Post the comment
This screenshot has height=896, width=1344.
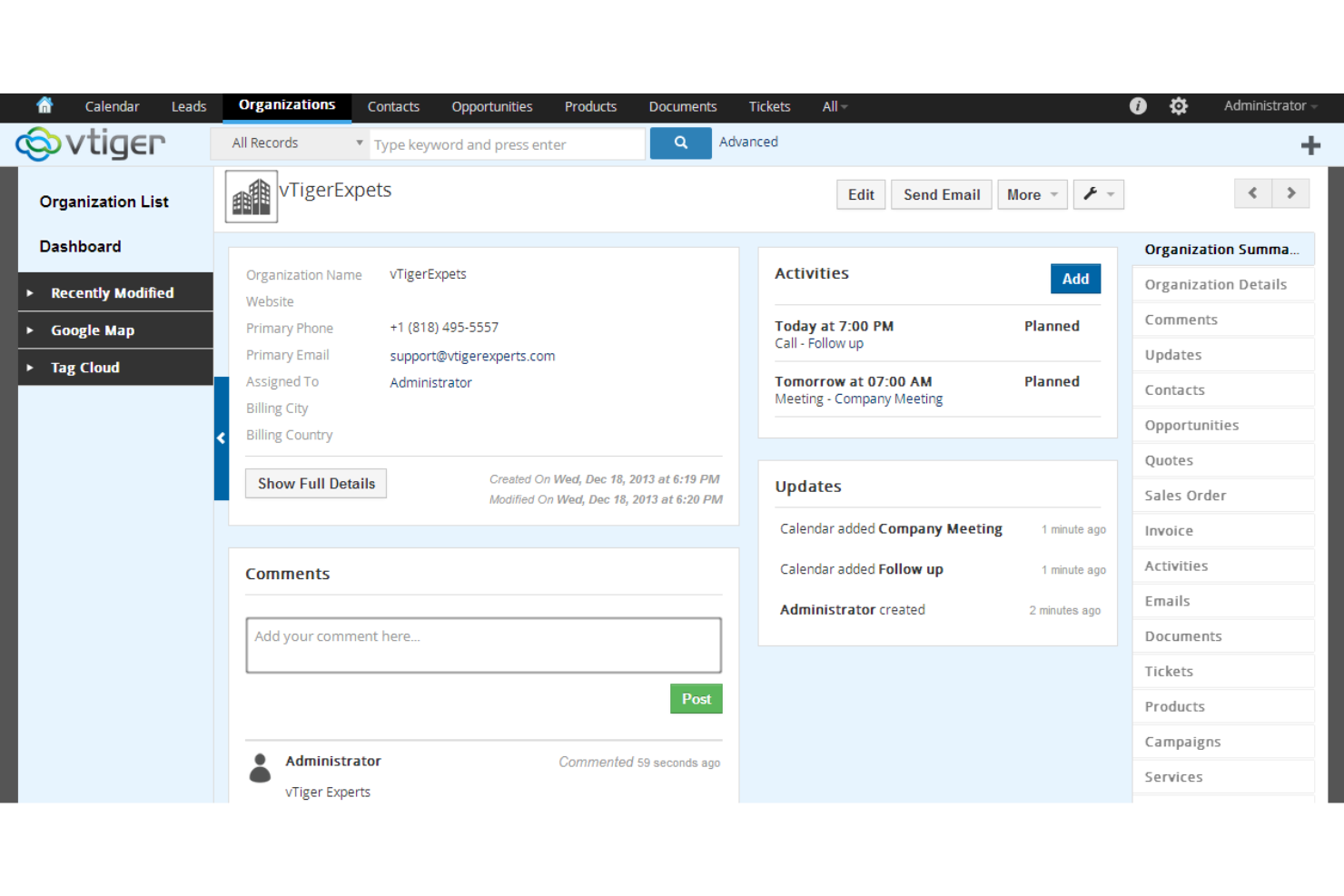697,698
